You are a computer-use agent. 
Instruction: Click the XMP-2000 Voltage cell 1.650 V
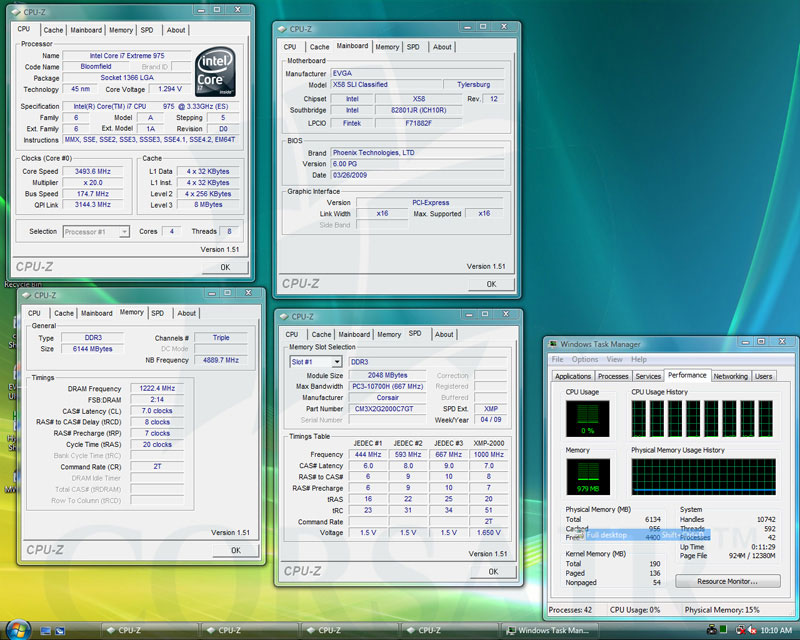[x=489, y=533]
